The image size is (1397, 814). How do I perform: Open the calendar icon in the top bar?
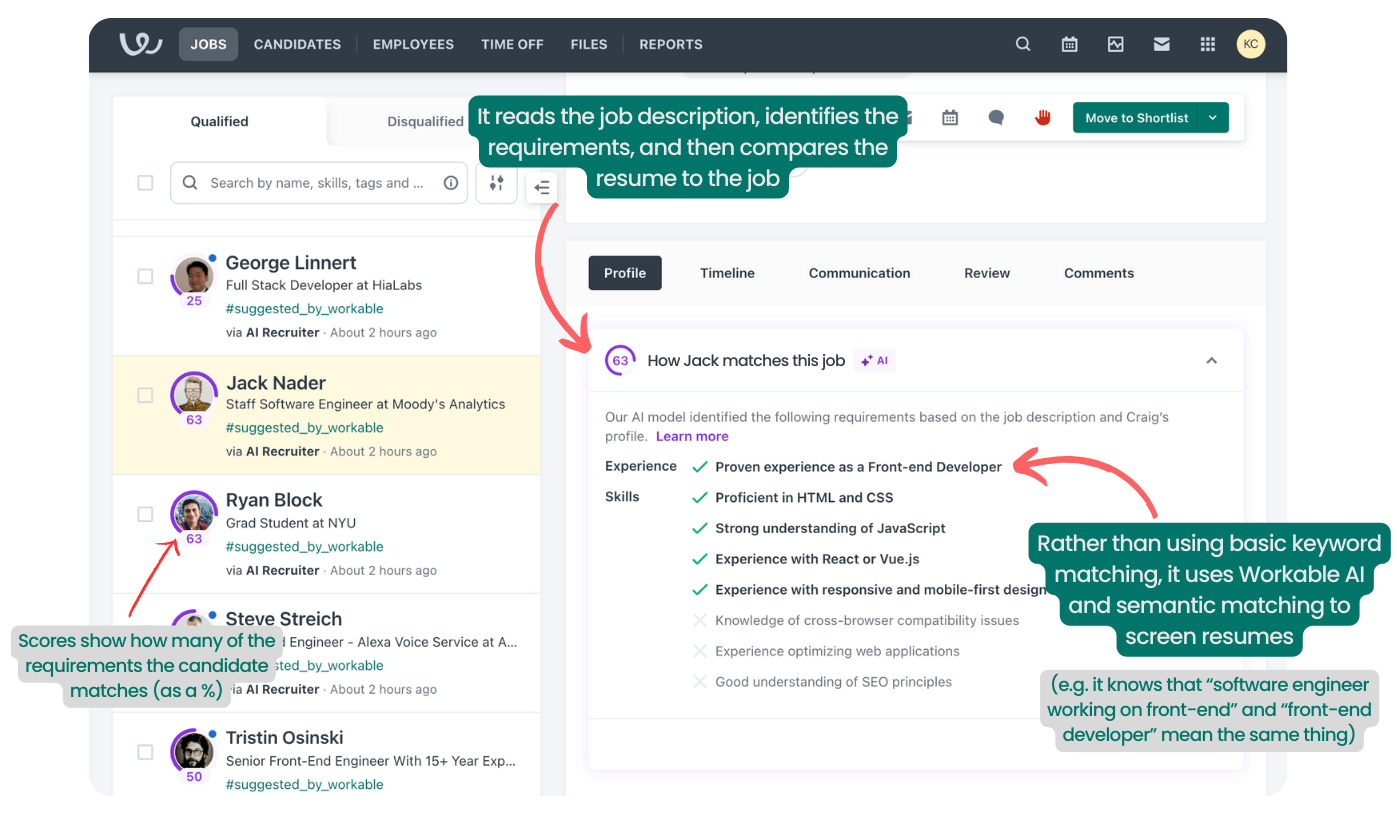1069,44
